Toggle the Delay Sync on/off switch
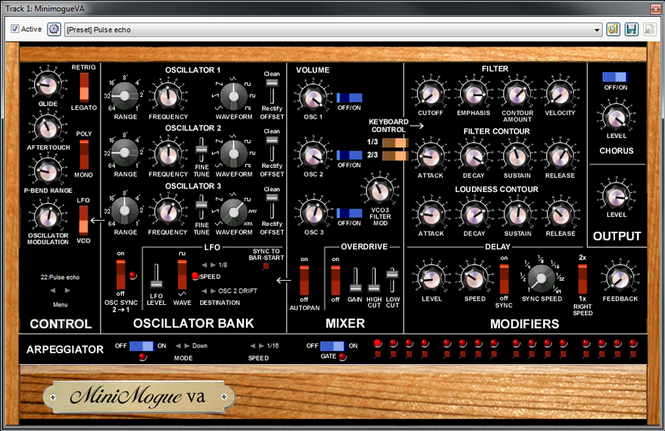This screenshot has width=665, height=431. (503, 279)
